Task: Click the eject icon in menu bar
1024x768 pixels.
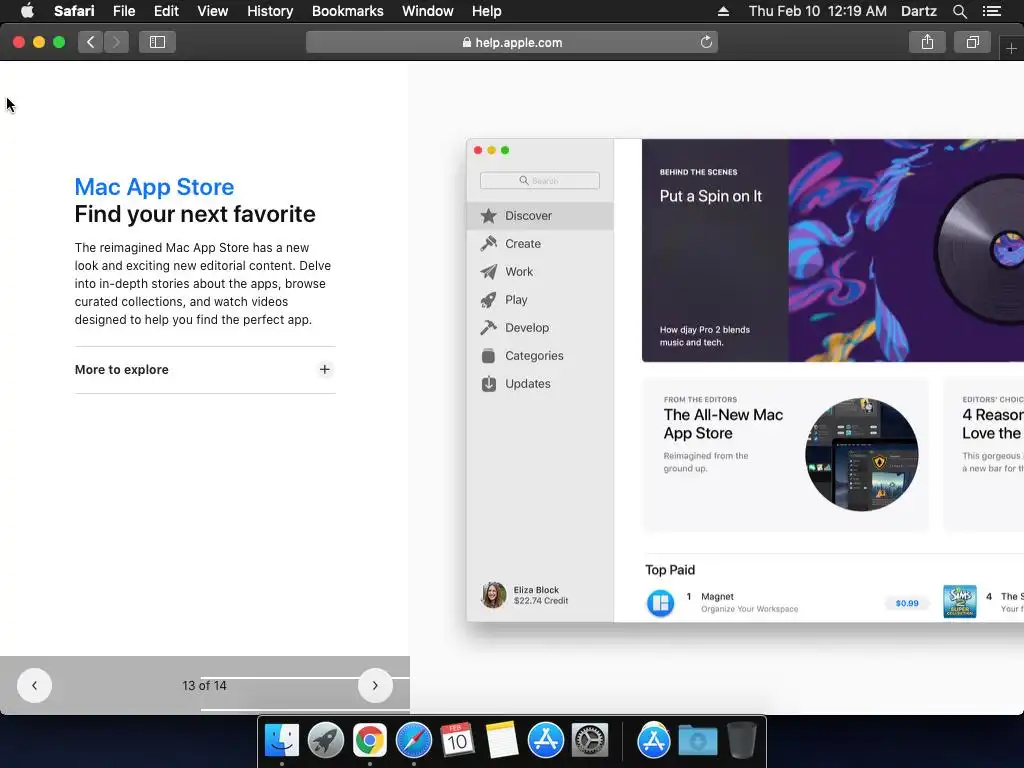Action: click(x=723, y=11)
